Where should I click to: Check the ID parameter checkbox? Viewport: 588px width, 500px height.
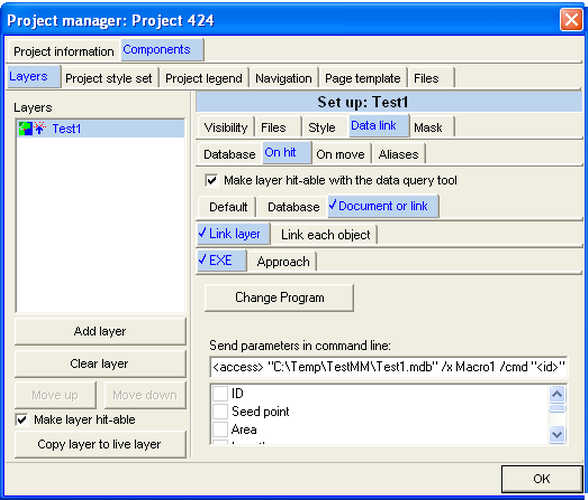pos(220,393)
